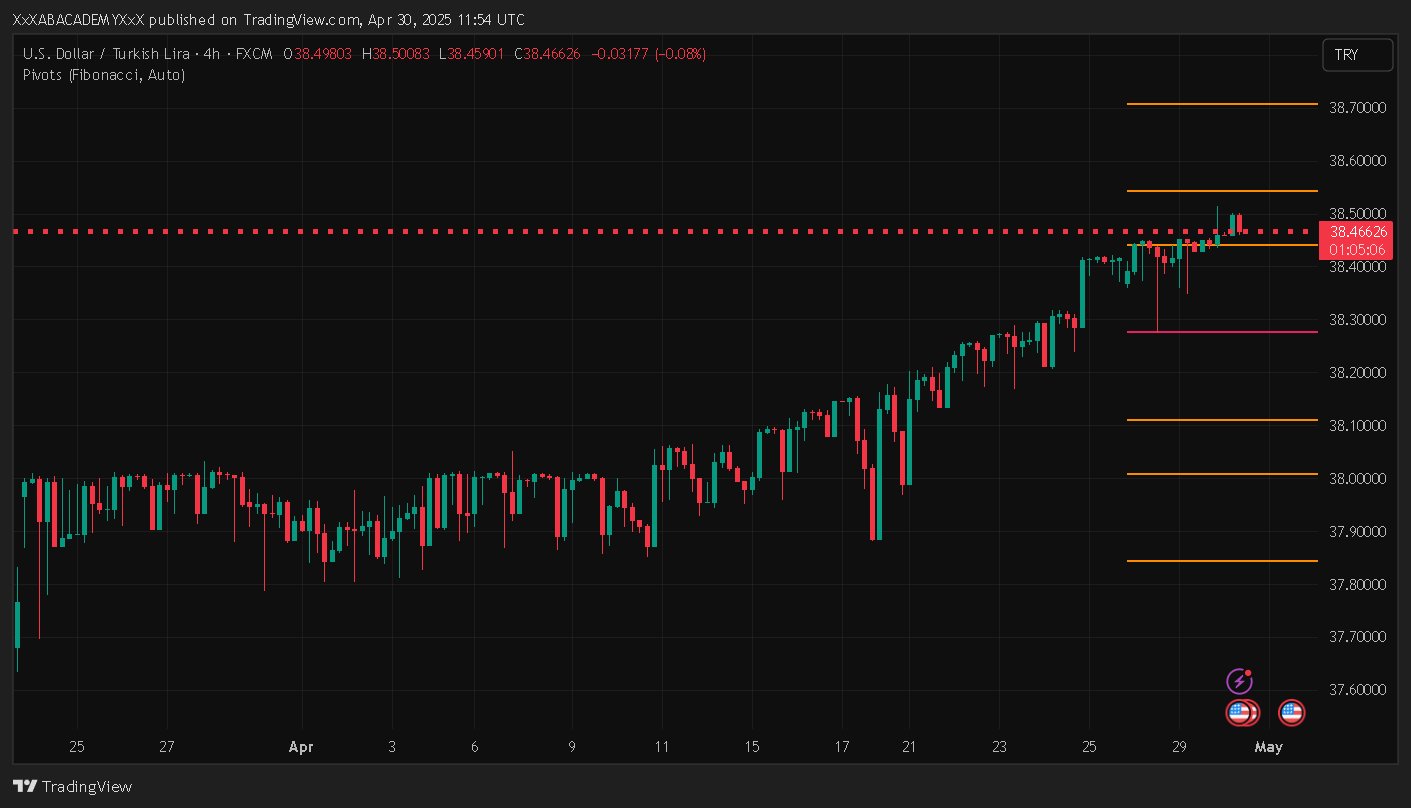Screen dimensions: 1411x808
Task: Click the XxXABACADEMYXxX publisher header text
Action: click(x=85, y=20)
